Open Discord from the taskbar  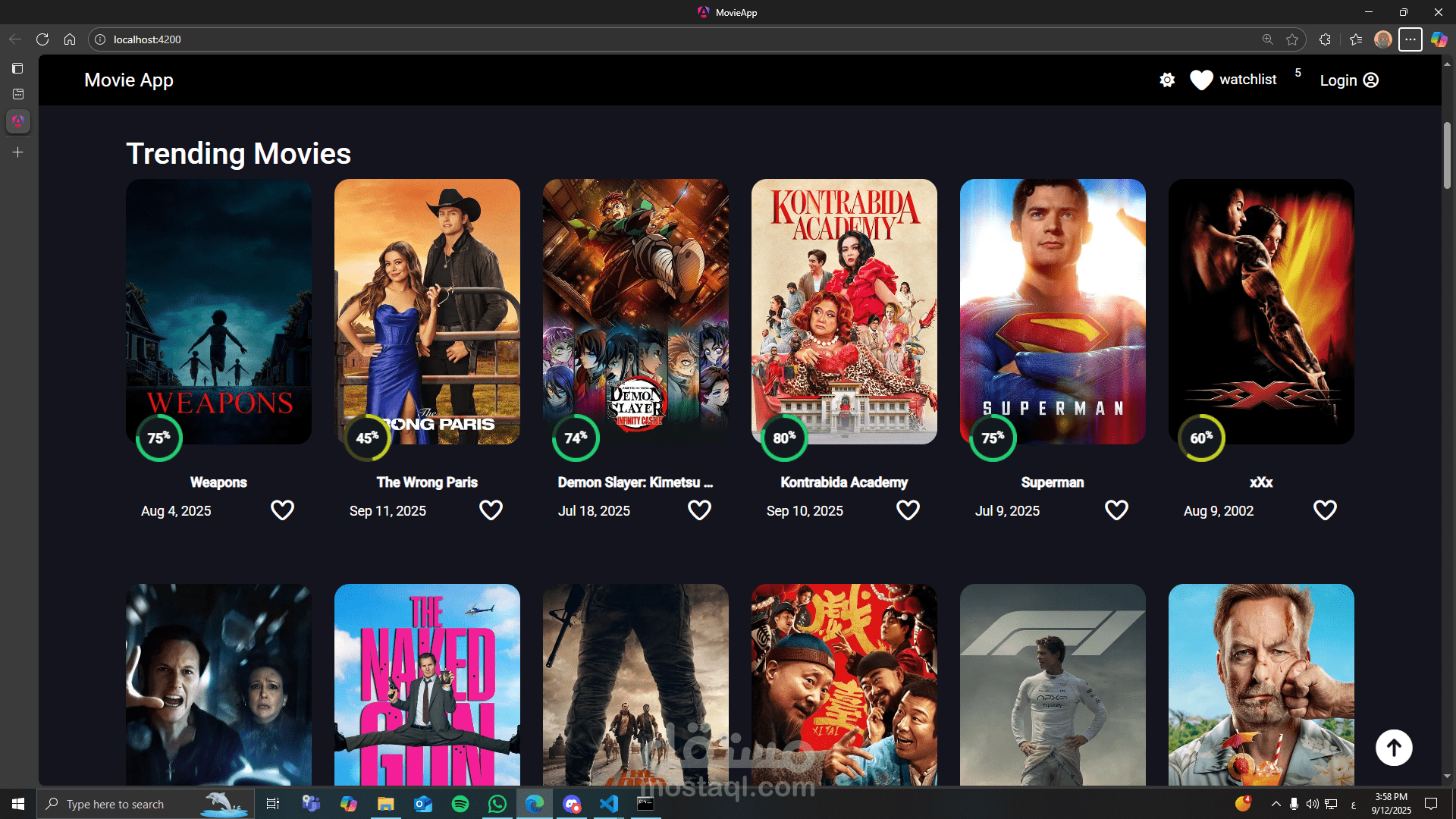pyautogui.click(x=572, y=804)
